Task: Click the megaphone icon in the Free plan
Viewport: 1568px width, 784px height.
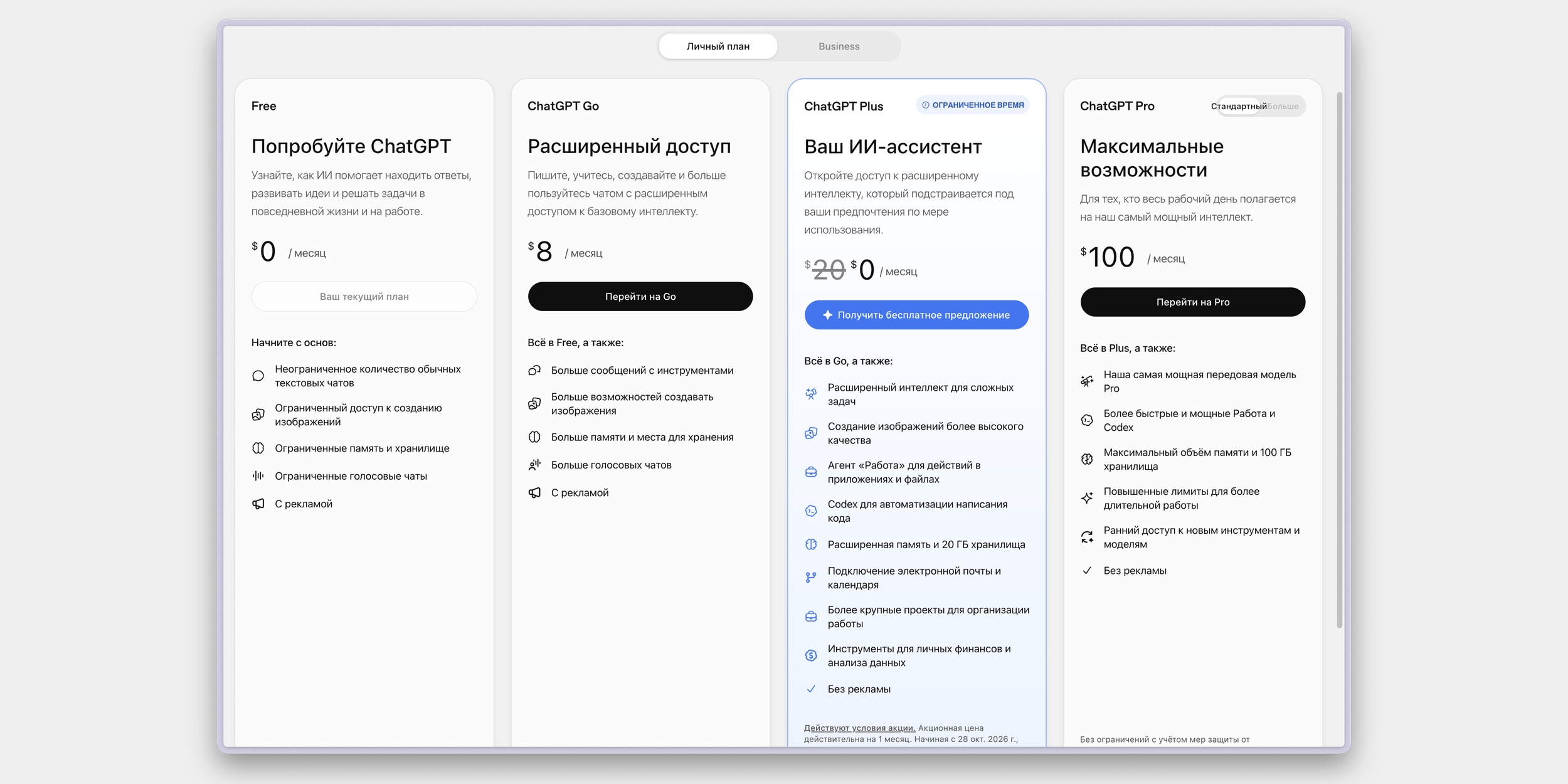Action: (x=258, y=504)
